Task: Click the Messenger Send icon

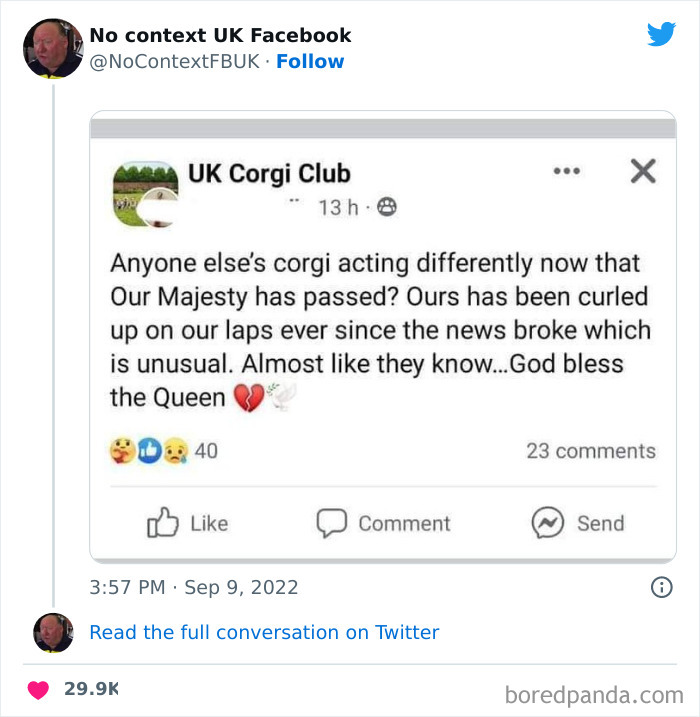Action: [547, 523]
